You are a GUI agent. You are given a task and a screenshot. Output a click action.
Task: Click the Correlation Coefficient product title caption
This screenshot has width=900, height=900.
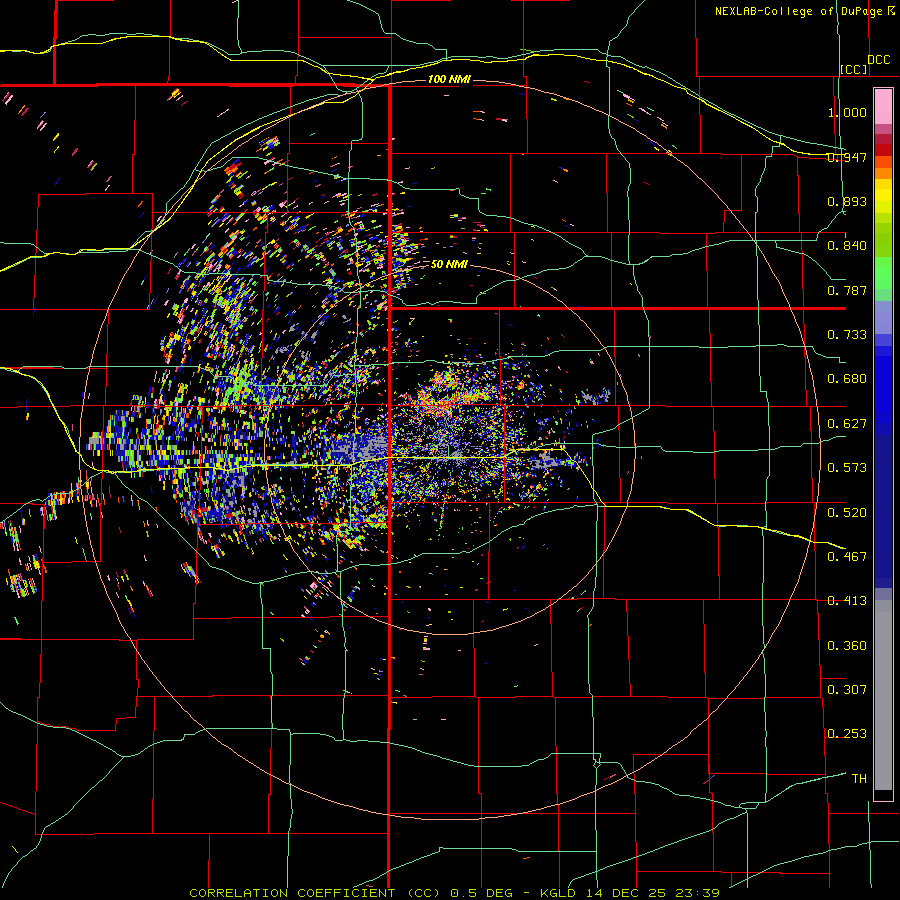click(x=314, y=893)
